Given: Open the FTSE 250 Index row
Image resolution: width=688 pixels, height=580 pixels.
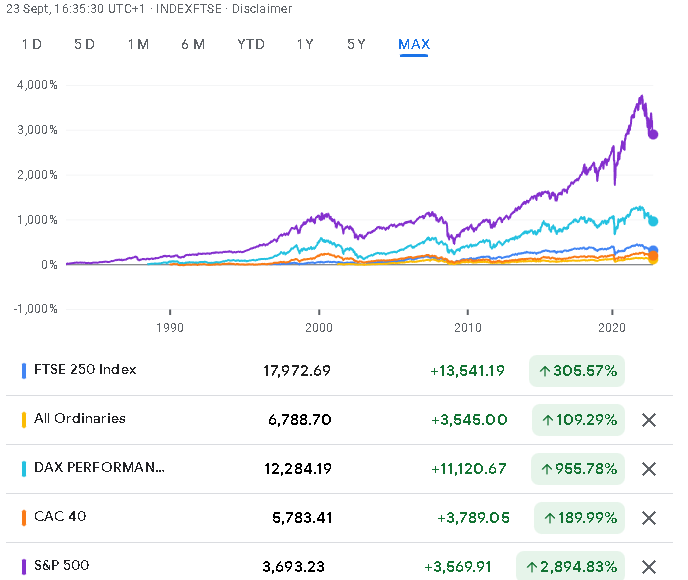Looking at the screenshot, I should pos(339,371).
